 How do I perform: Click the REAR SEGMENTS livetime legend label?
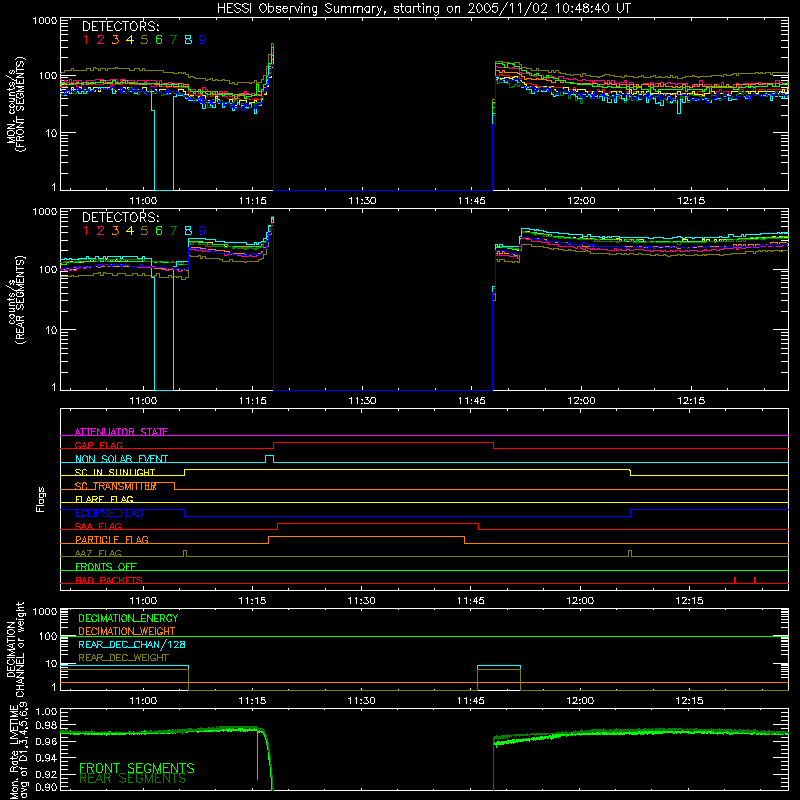click(133, 779)
